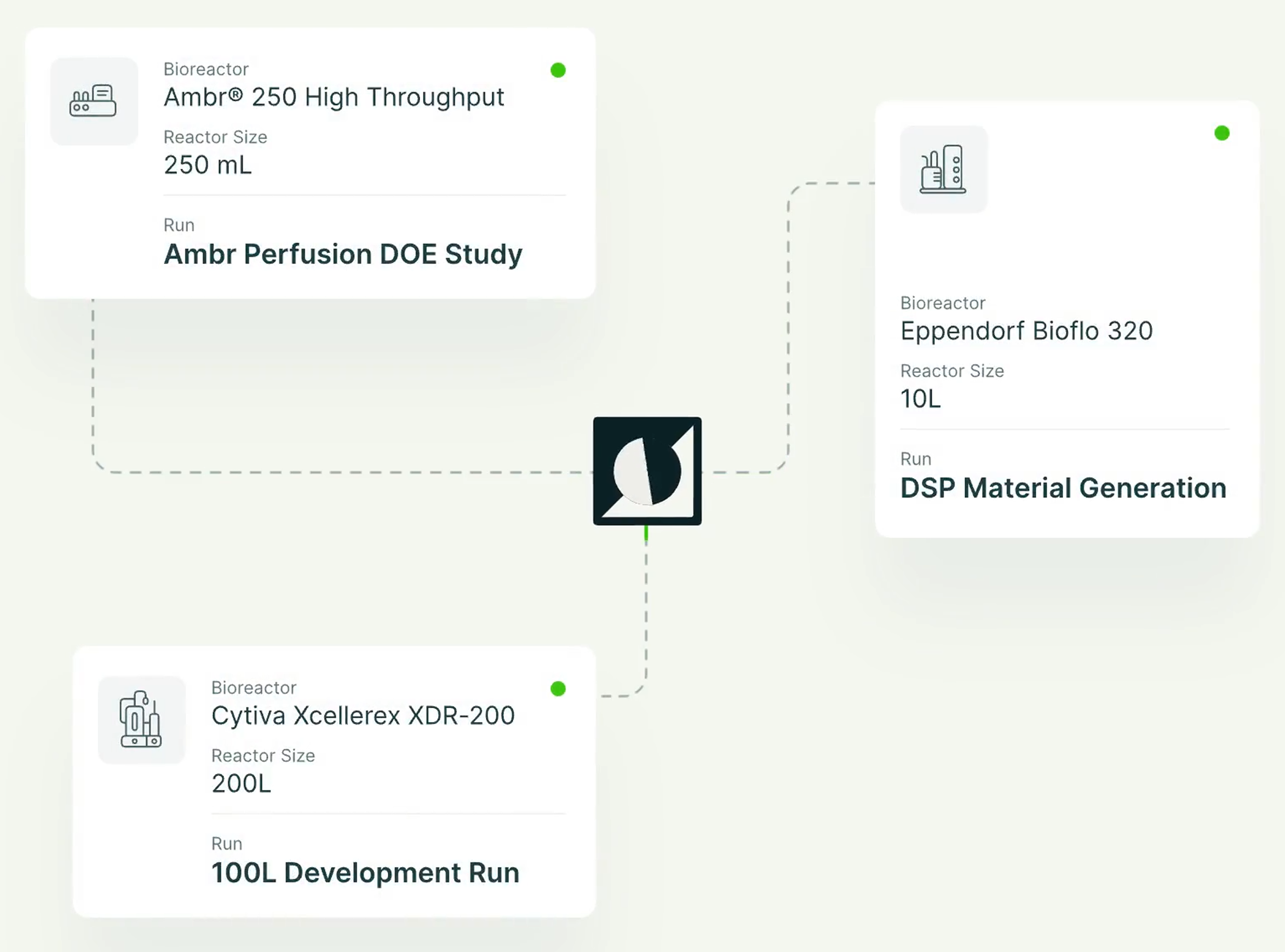Click the Bioreactor label in the Cytiva card
Viewport: 1285px width, 952px height.
254,687
